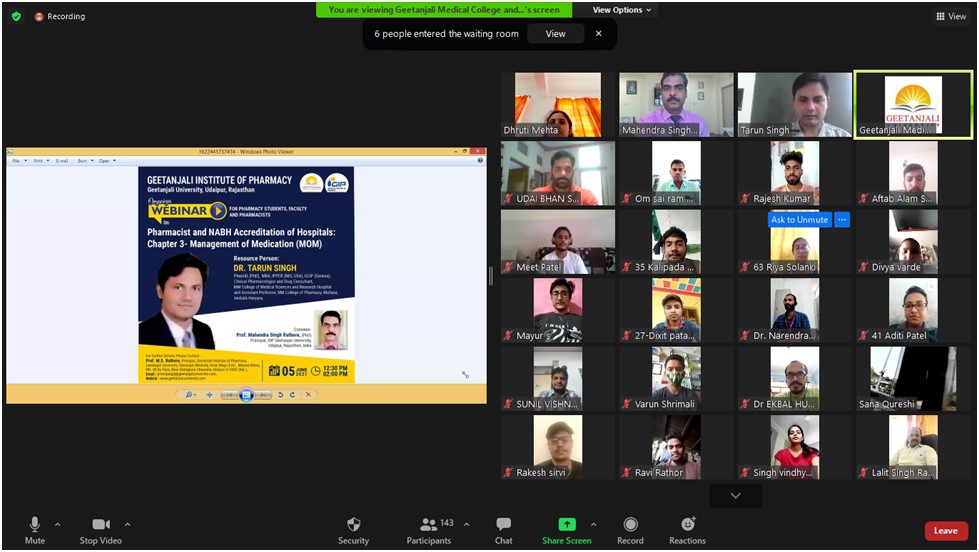Select Dr EKBAL HU video tile

(794, 379)
